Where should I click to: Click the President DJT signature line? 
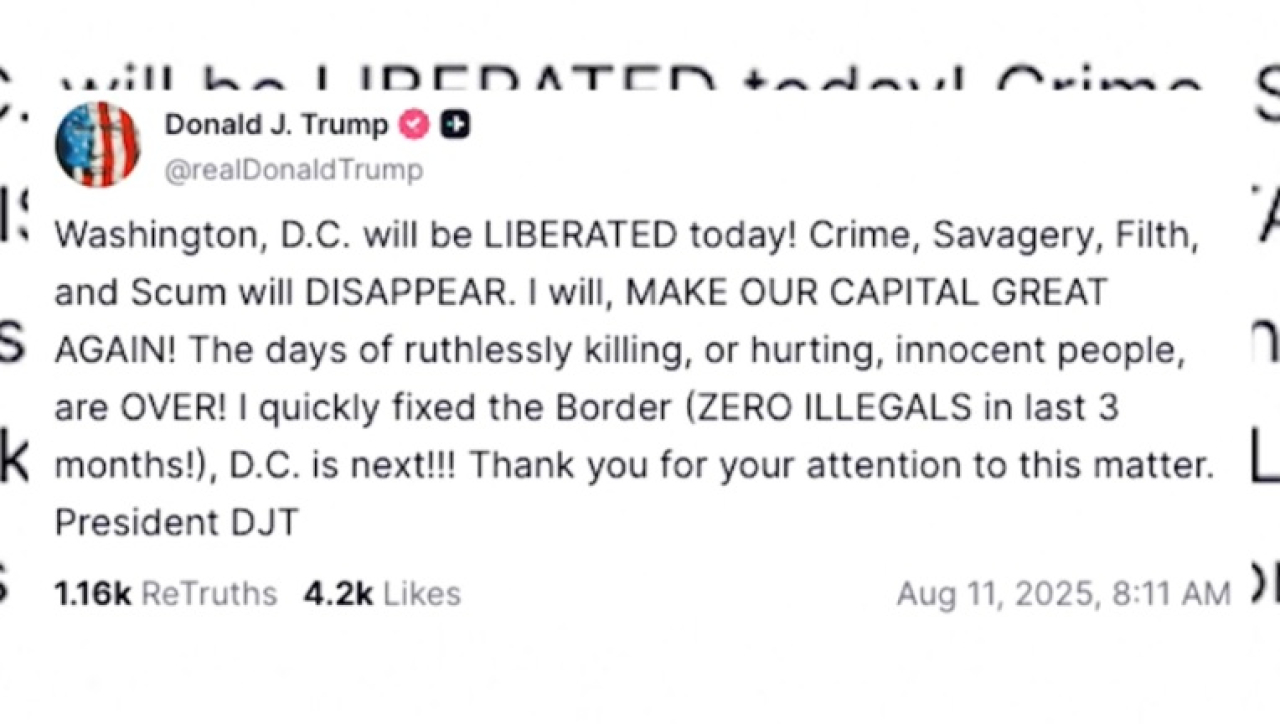[x=176, y=523]
